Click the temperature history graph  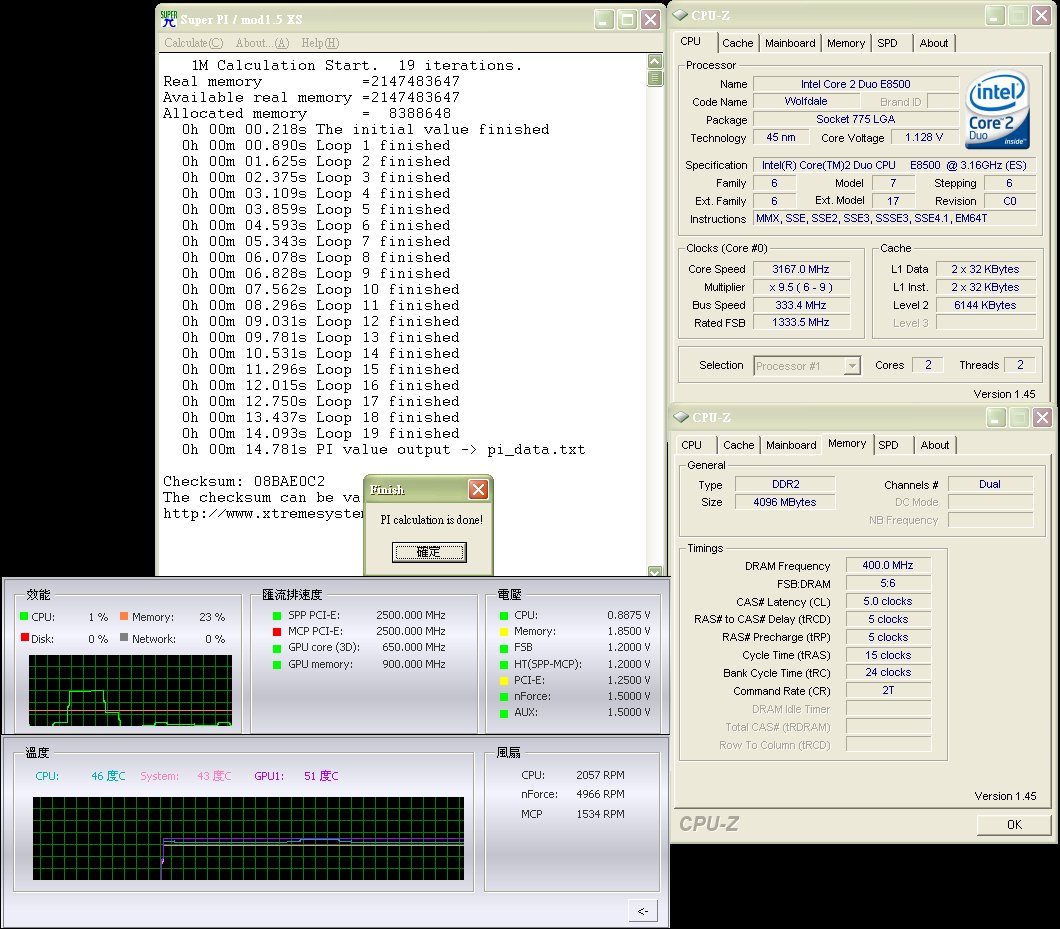point(248,838)
